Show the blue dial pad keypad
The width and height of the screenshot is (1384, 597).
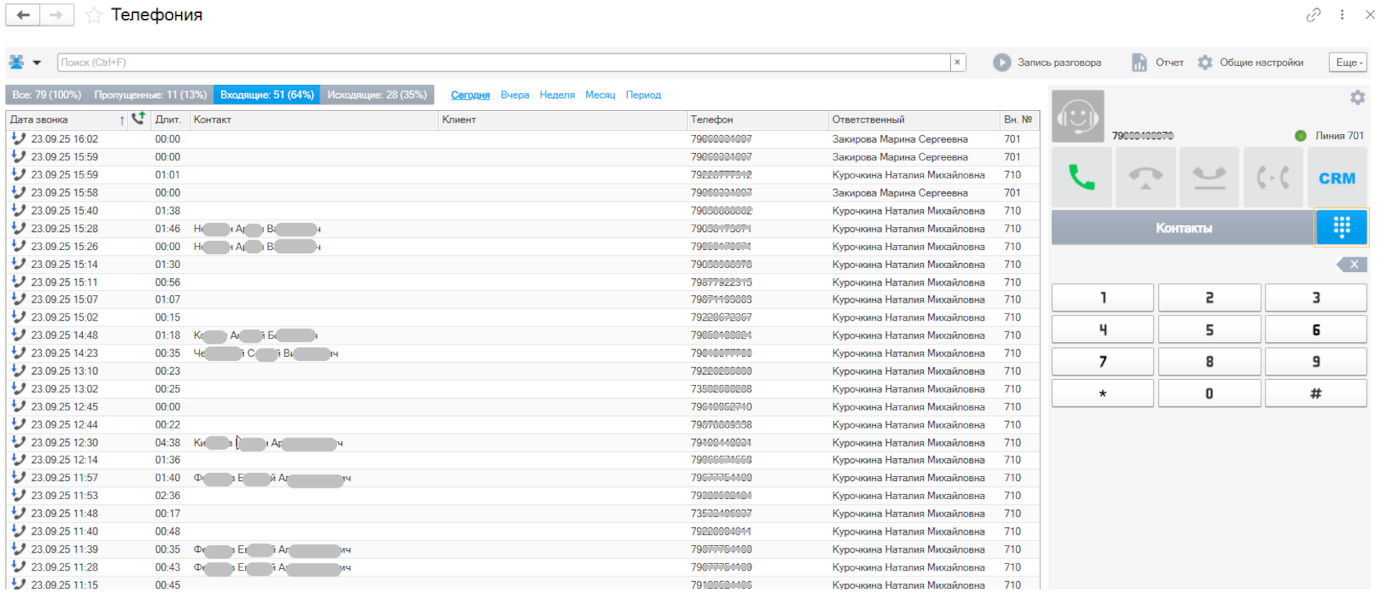1341,228
